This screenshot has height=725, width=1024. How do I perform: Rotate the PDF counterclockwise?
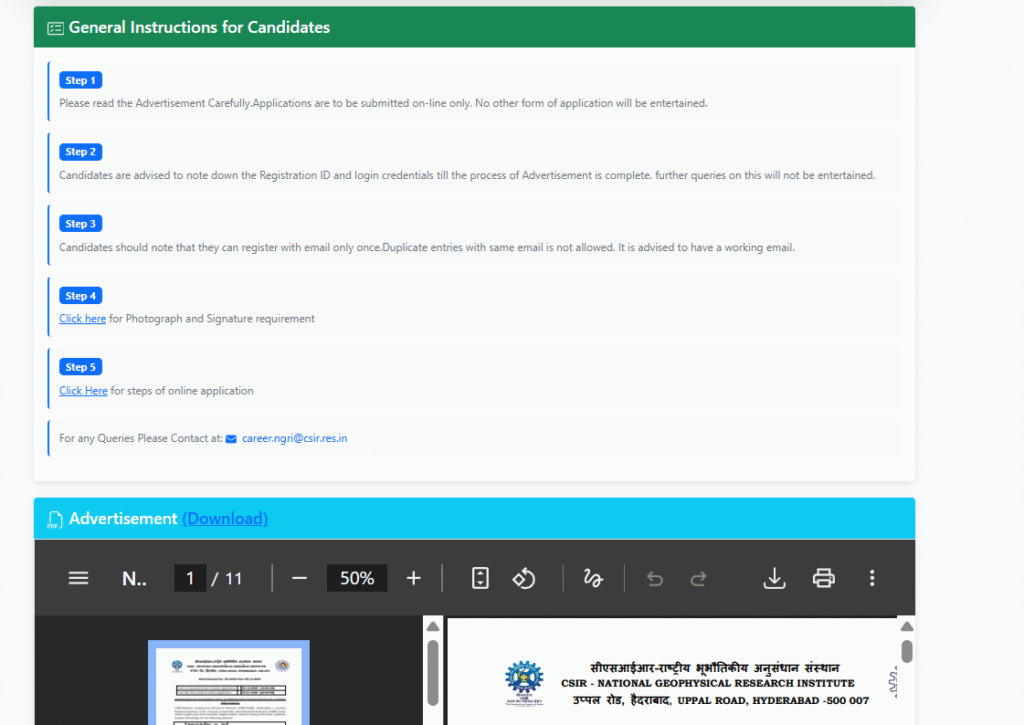tap(525, 578)
